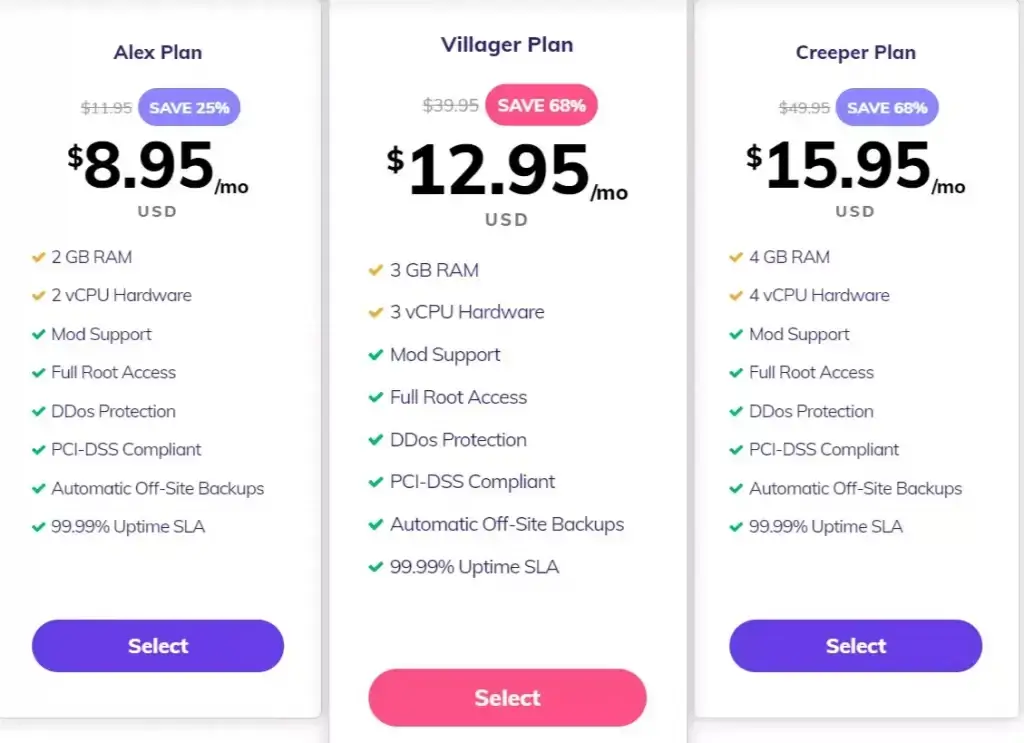Image resolution: width=1024 pixels, height=743 pixels.
Task: Click the SAVE 68% badge on Creeper Plan
Action: 887,107
